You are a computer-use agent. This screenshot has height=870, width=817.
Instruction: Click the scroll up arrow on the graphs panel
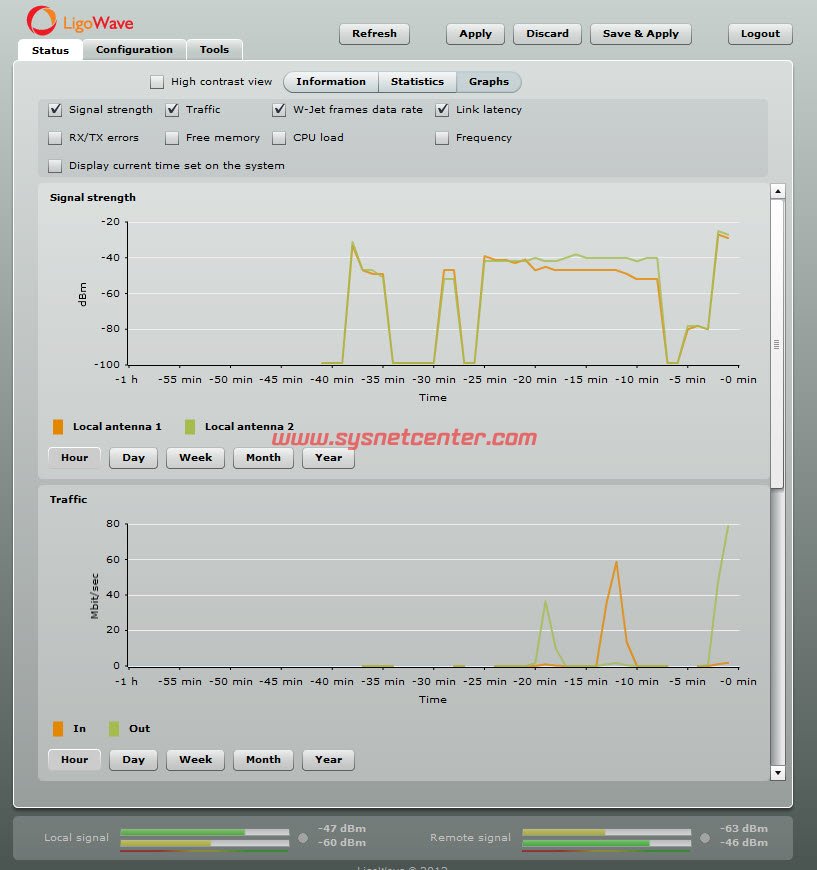pyautogui.click(x=777, y=191)
